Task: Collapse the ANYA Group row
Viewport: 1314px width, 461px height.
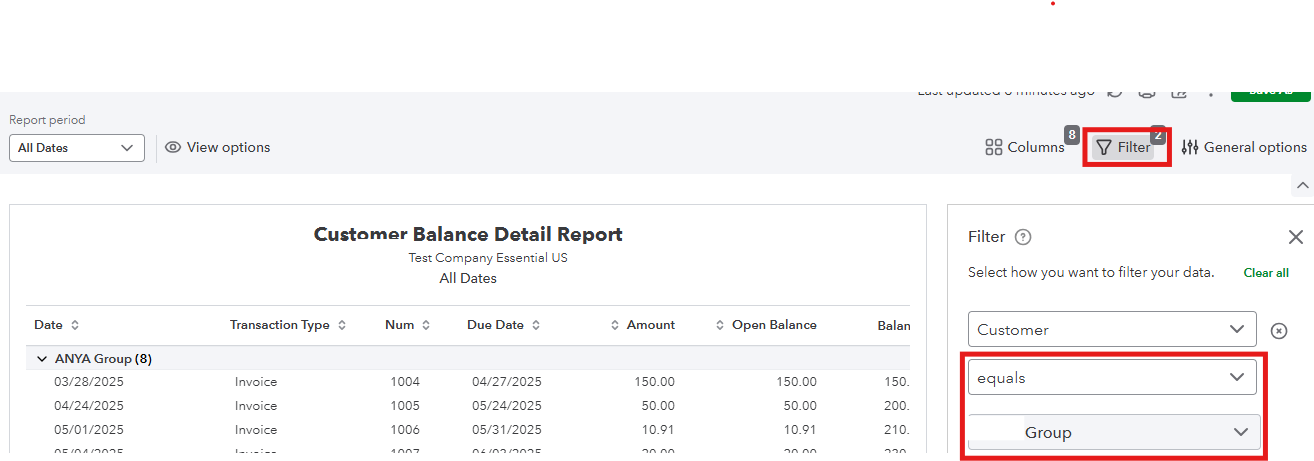Action: 42,359
